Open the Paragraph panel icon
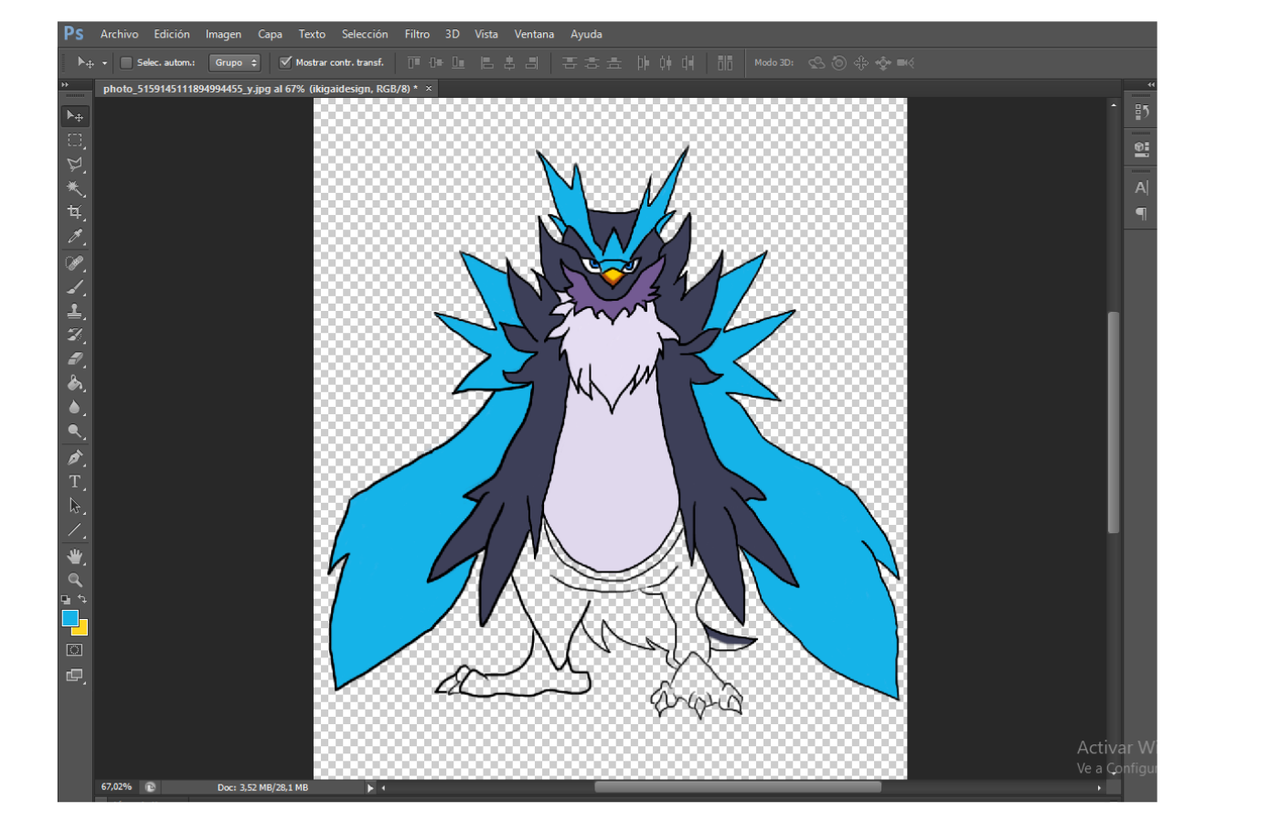Image resolution: width=1280 pixels, height=823 pixels. click(1142, 213)
